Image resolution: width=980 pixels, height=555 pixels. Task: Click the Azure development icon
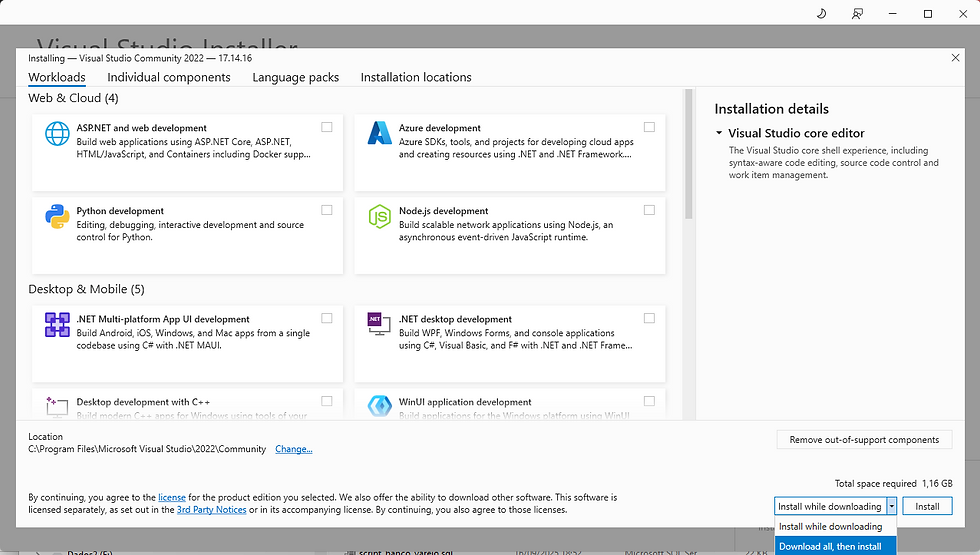[x=379, y=134]
